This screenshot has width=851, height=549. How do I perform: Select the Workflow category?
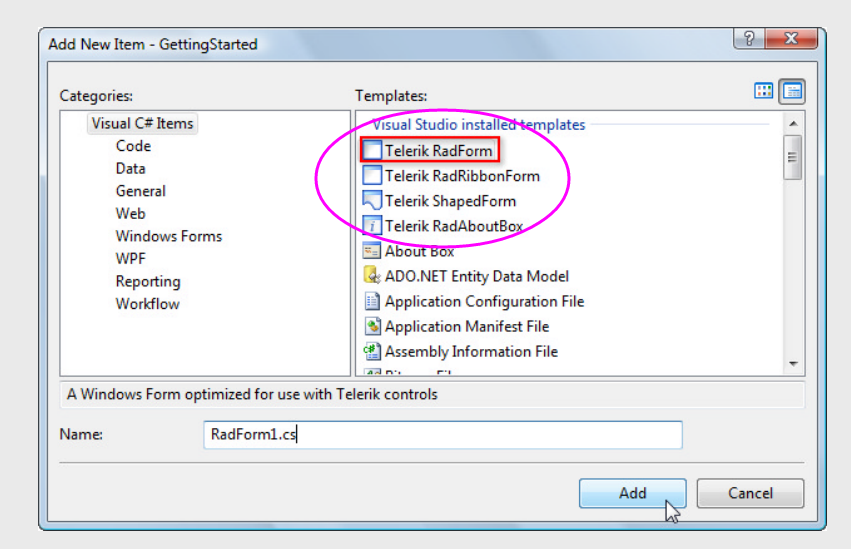click(148, 304)
